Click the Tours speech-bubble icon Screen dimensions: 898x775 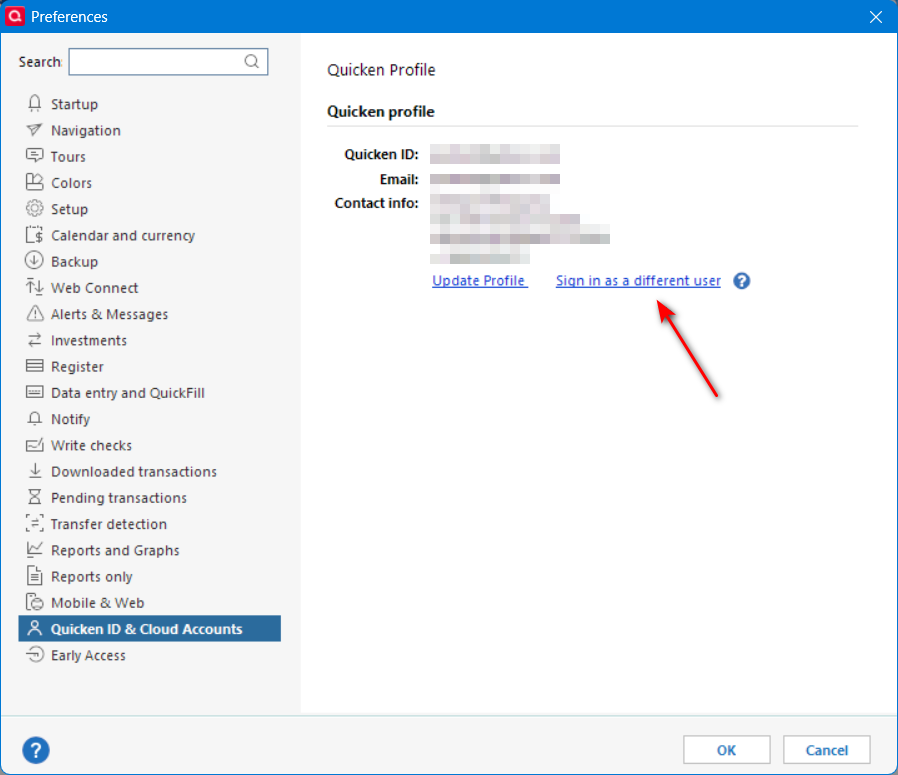[34, 156]
